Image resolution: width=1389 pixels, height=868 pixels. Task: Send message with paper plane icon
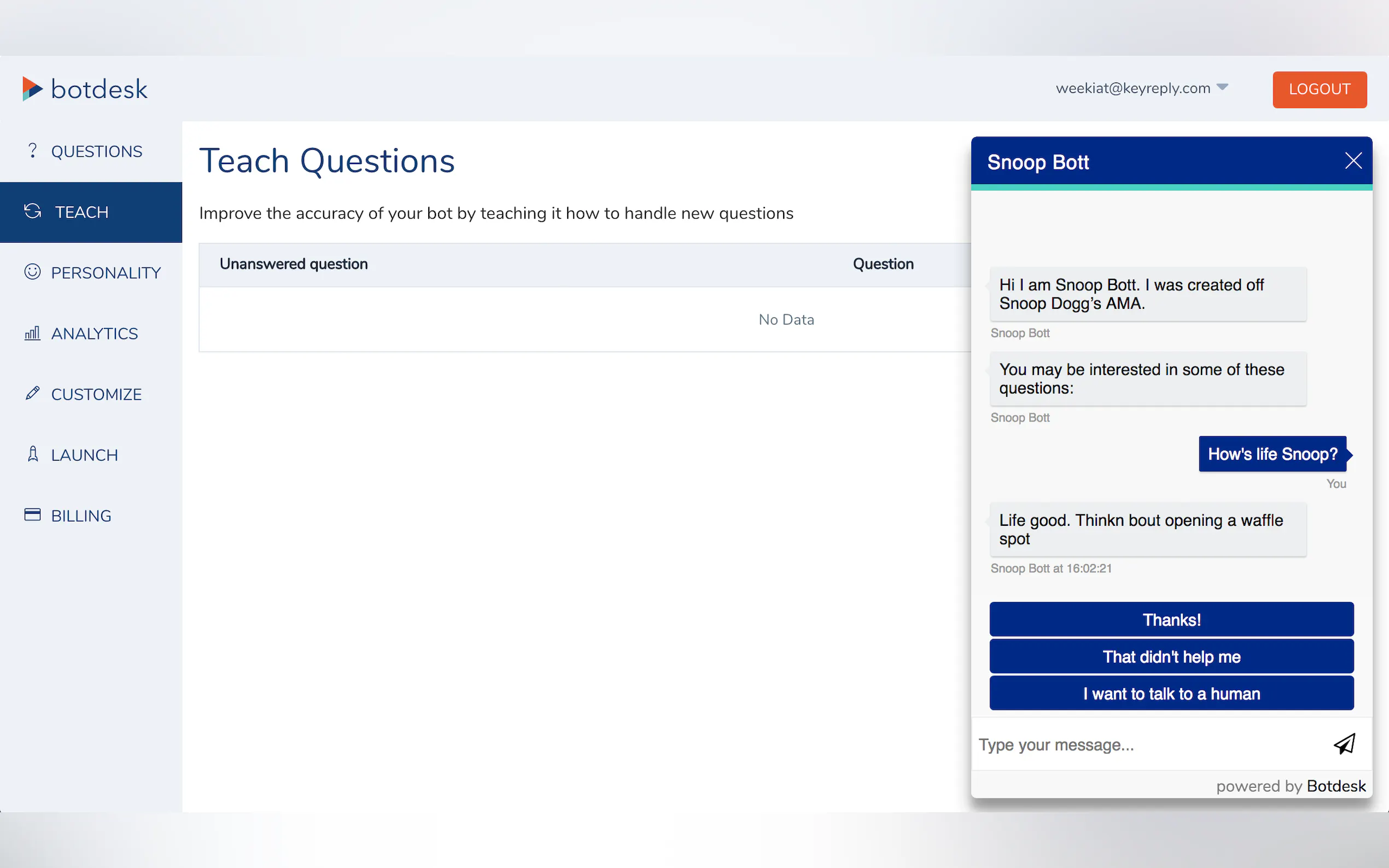pyautogui.click(x=1344, y=744)
